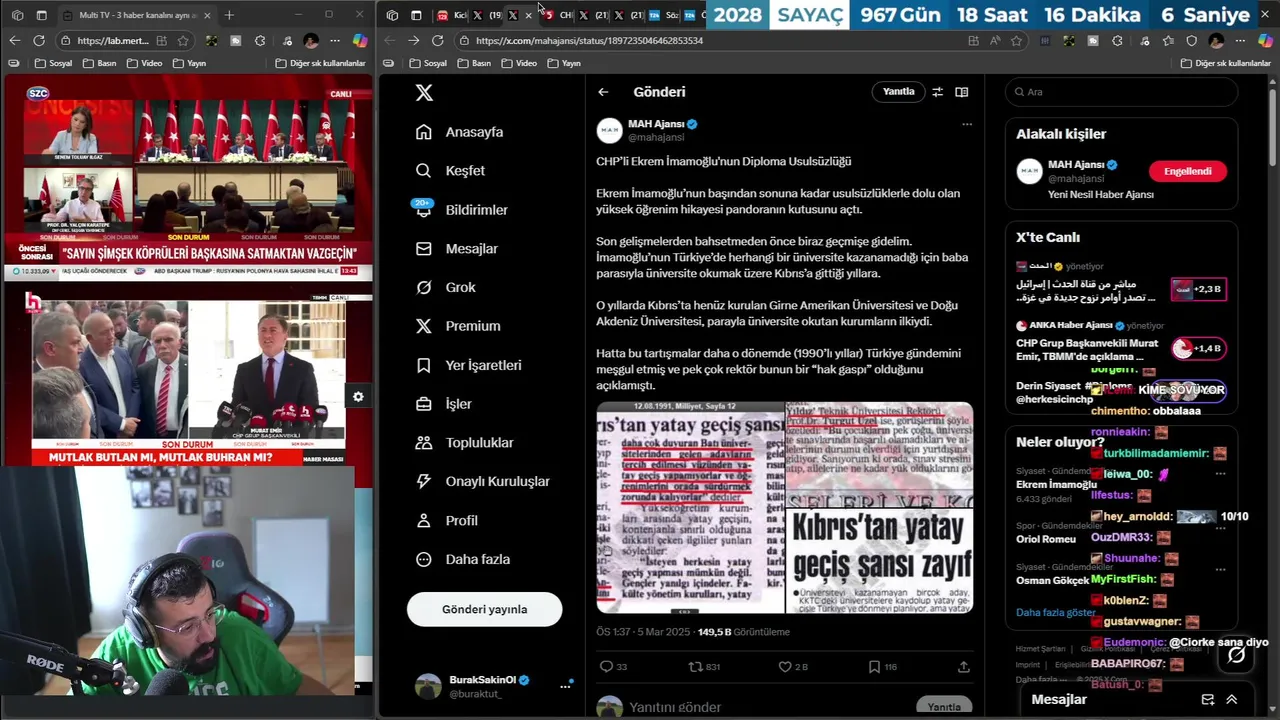Like the post with 2 B likes
The image size is (1280, 720).
pos(793,667)
